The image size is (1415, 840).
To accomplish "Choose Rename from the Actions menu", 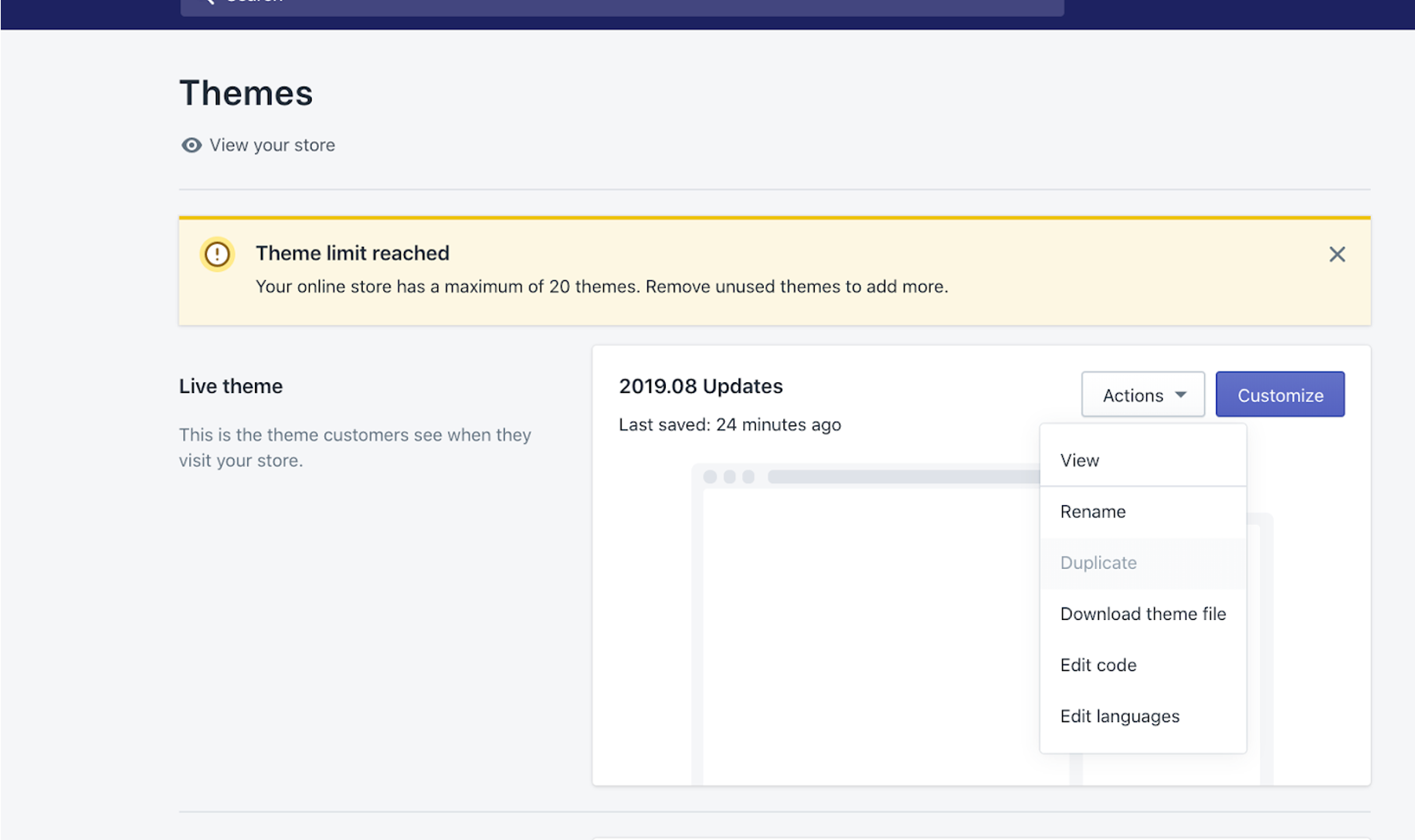I will pyautogui.click(x=1143, y=512).
